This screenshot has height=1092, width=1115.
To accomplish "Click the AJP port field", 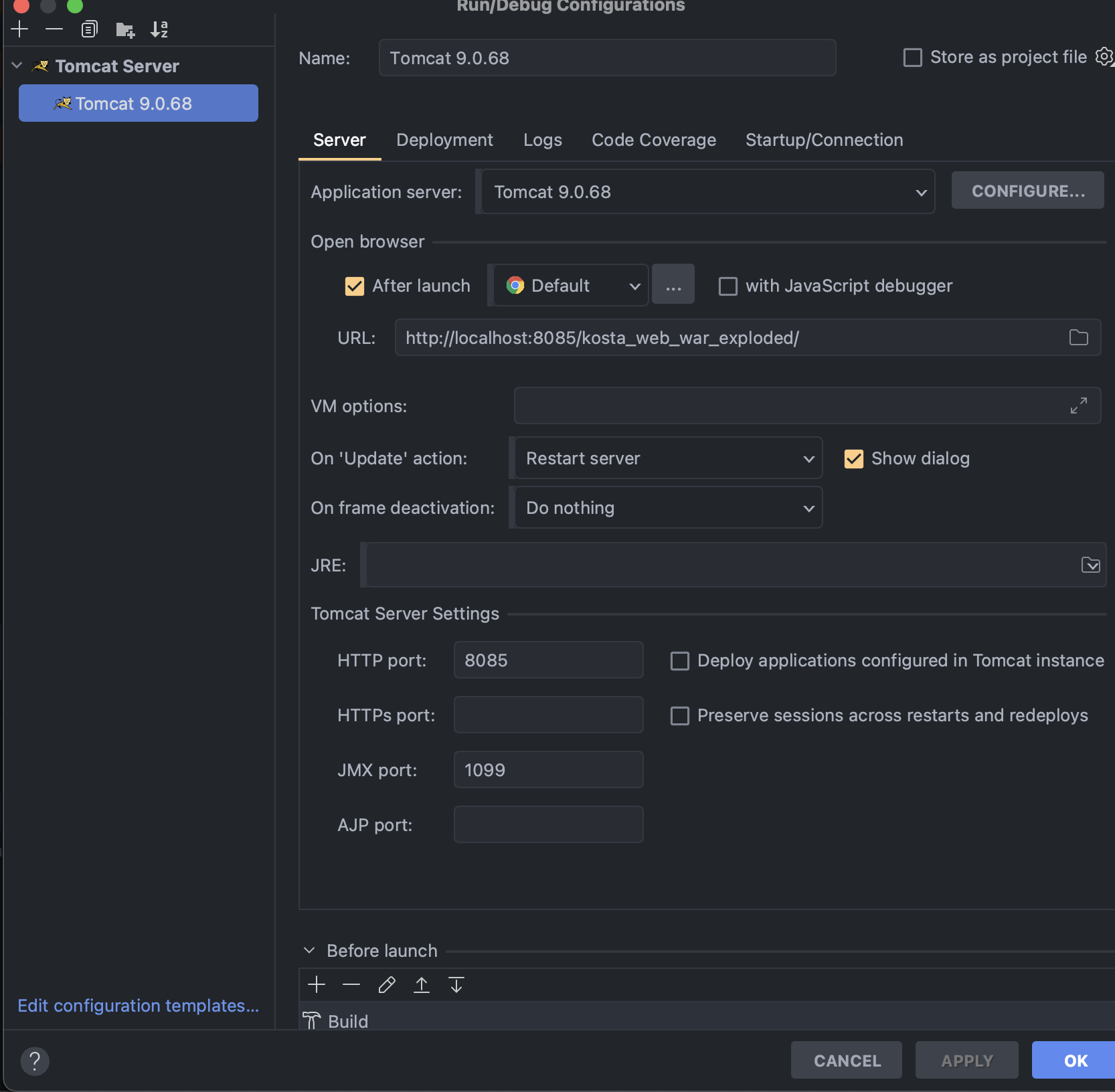I will coord(549,824).
